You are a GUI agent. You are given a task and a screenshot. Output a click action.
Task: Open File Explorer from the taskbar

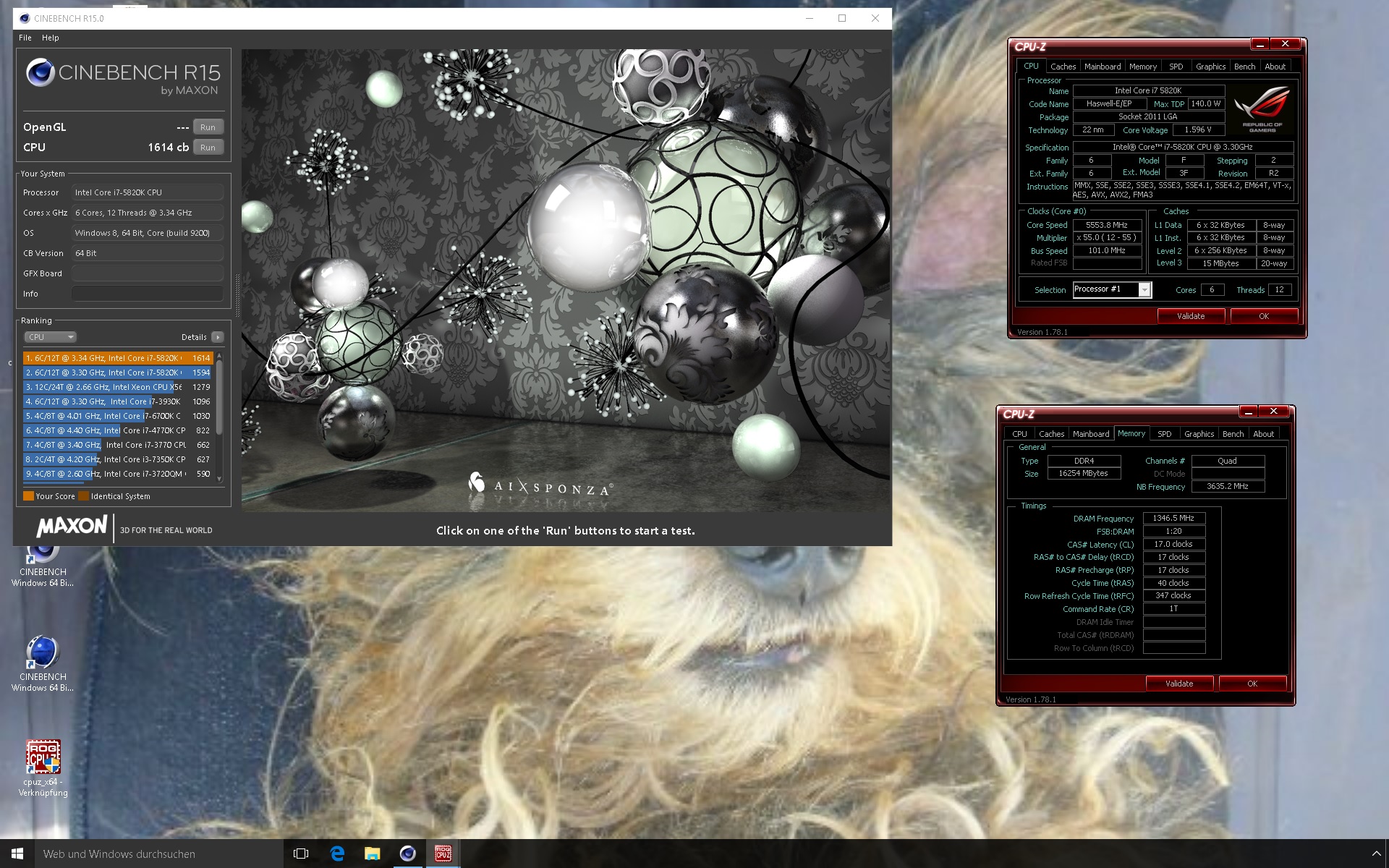(372, 854)
